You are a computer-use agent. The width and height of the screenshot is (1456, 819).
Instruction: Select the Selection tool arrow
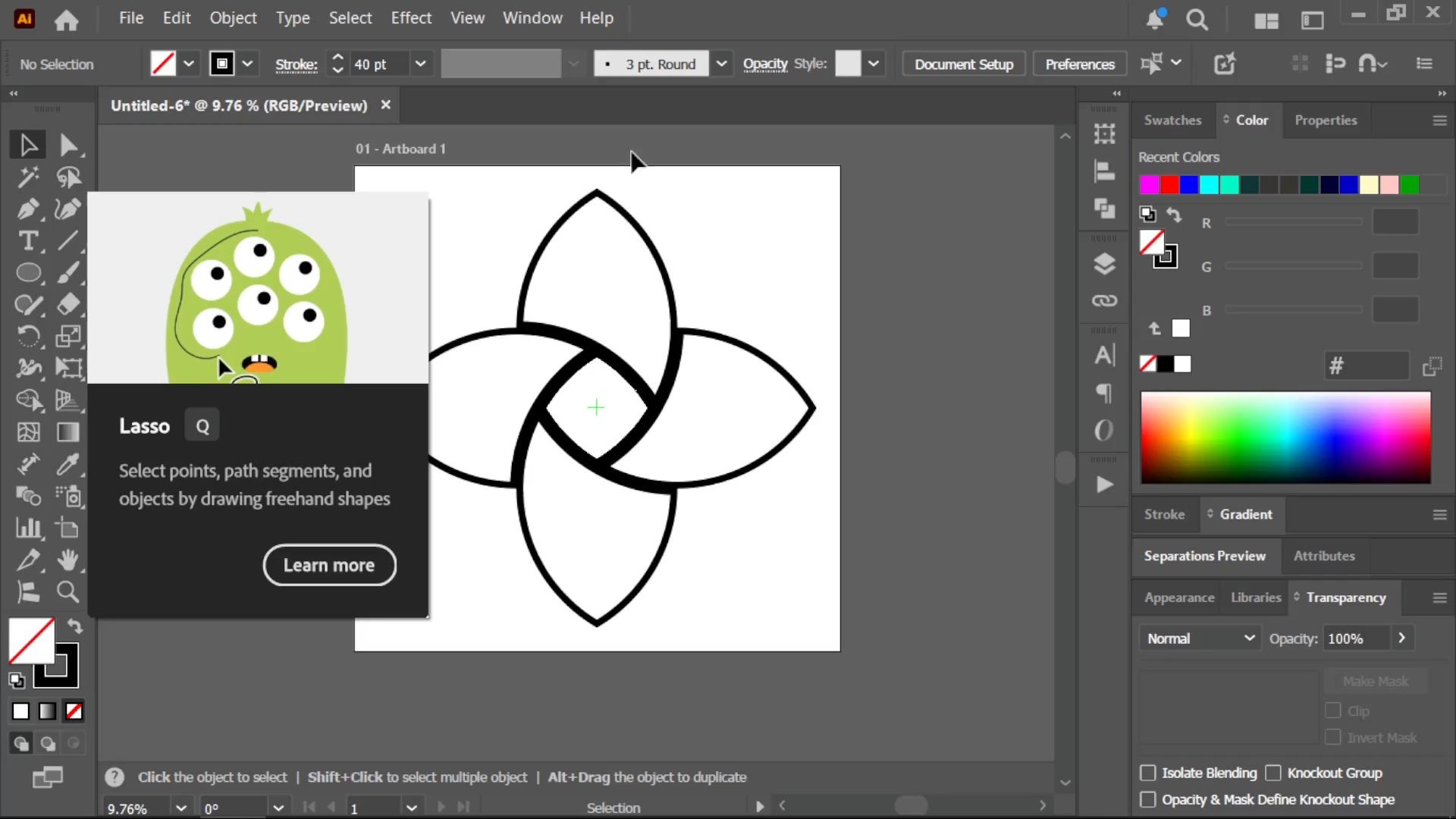click(x=28, y=145)
